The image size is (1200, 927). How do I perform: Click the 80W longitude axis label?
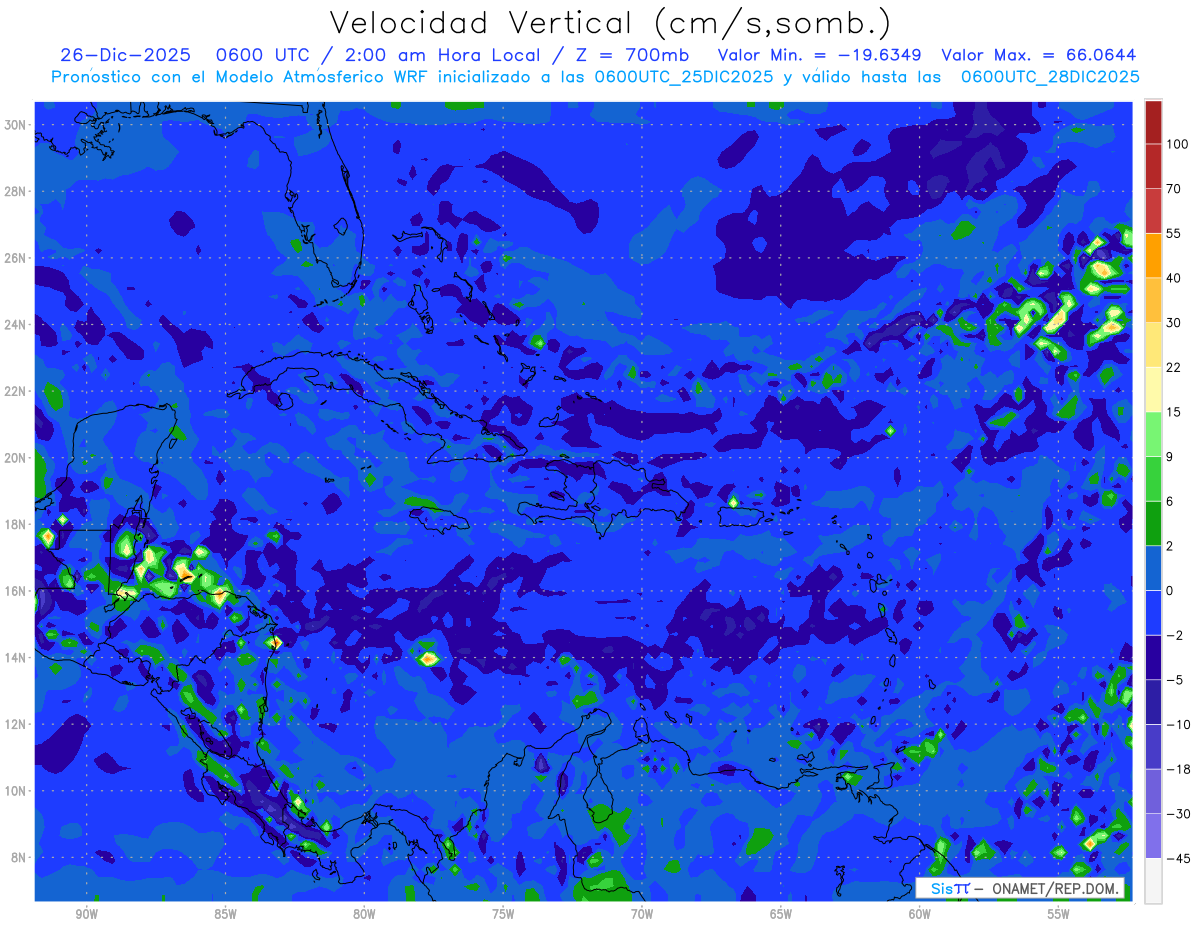[x=364, y=915]
